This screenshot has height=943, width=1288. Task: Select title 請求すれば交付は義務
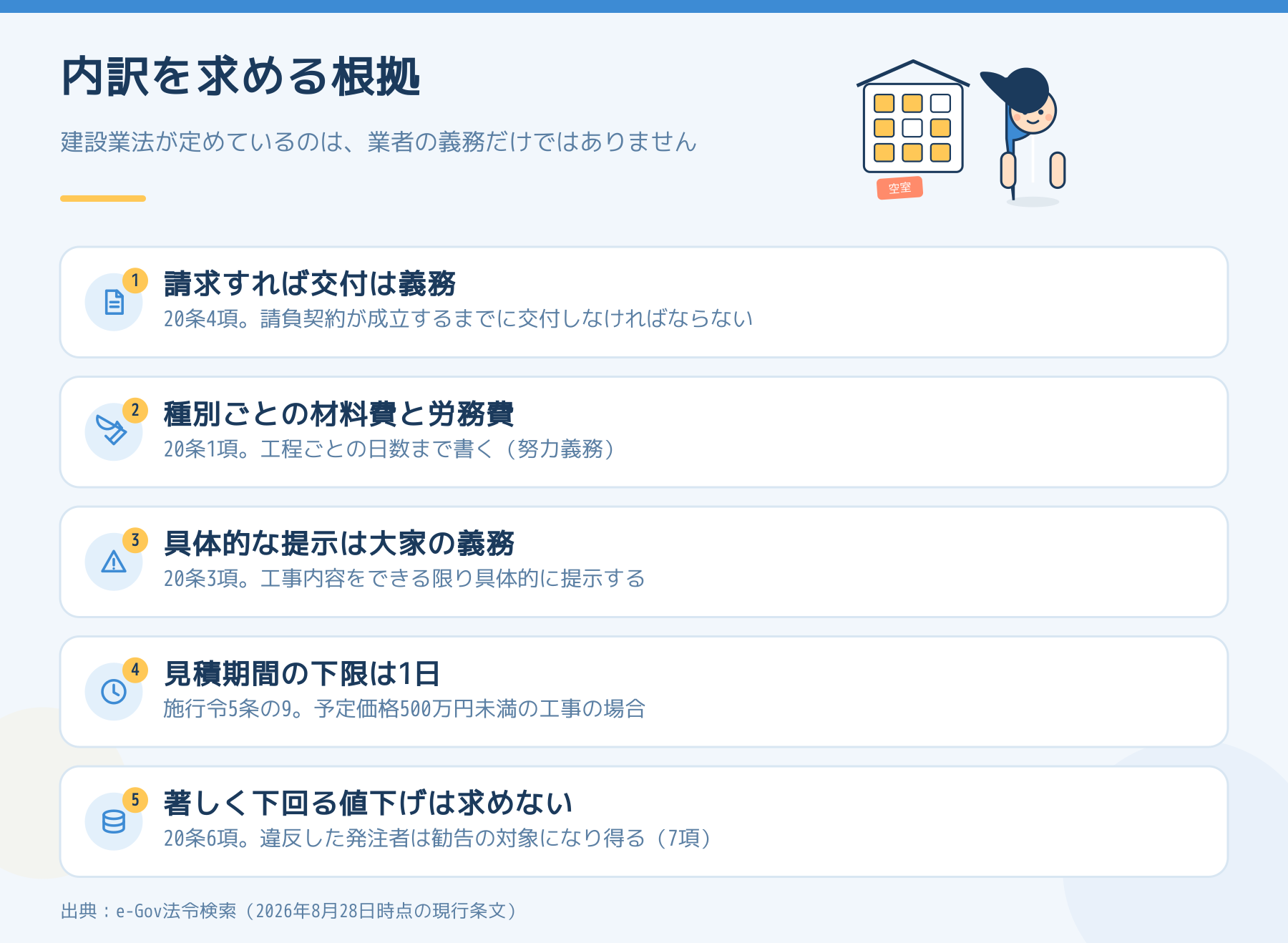coord(310,284)
